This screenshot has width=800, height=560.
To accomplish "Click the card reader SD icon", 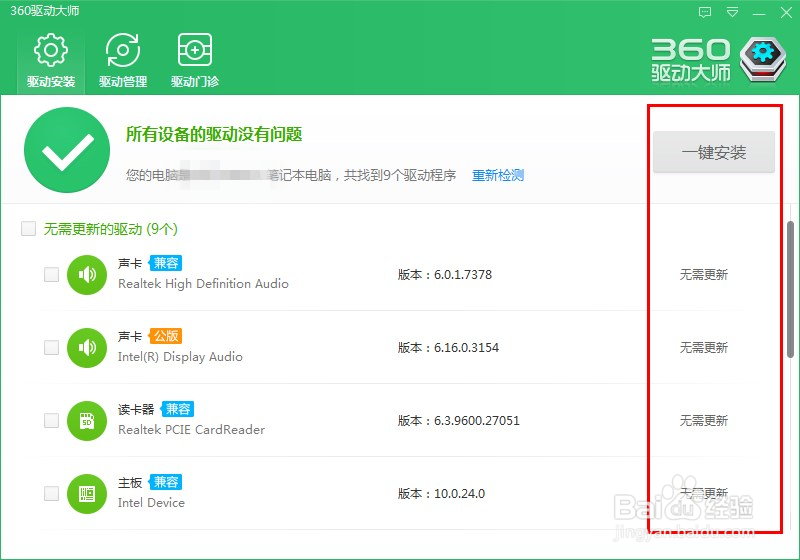I will pyautogui.click(x=87, y=421).
